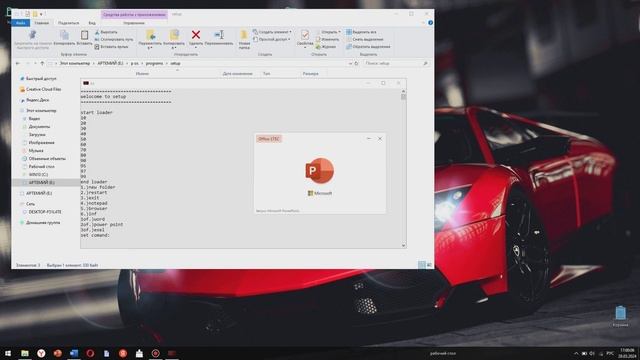This screenshot has width=640, height=360.
Task: Click Select all (Выделить все)
Action: (x=361, y=32)
